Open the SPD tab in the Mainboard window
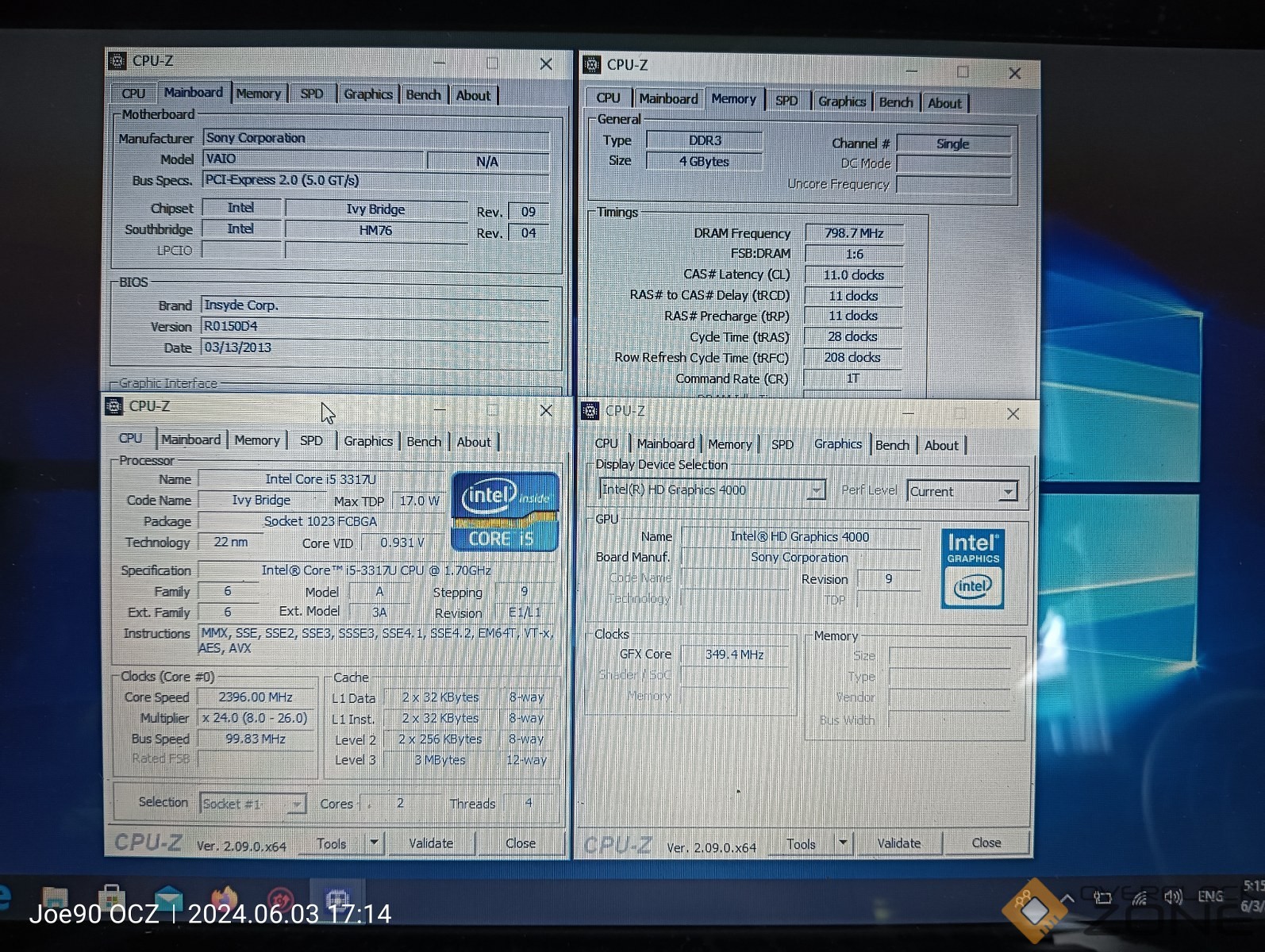This screenshot has width=1265, height=952. point(312,94)
